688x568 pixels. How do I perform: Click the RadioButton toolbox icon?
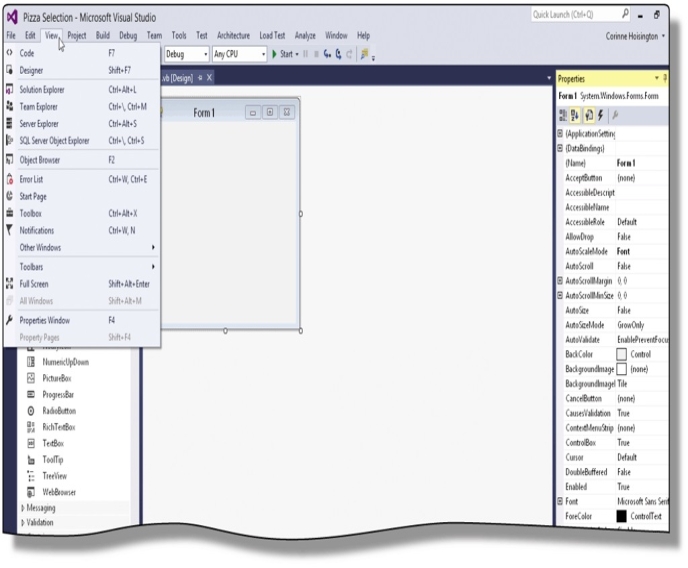(31, 411)
